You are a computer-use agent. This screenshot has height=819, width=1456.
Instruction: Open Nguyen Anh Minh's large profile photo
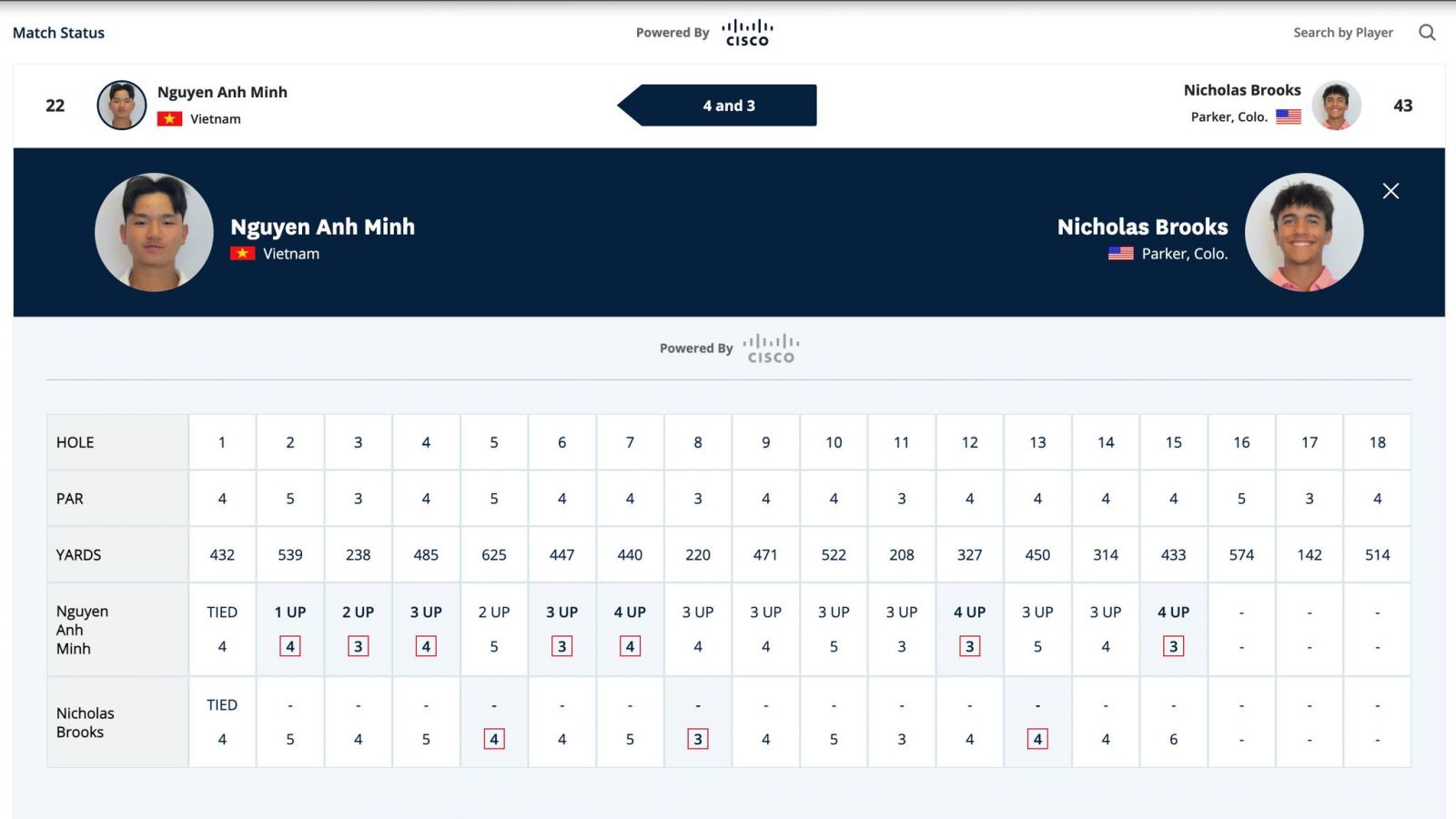(x=154, y=232)
